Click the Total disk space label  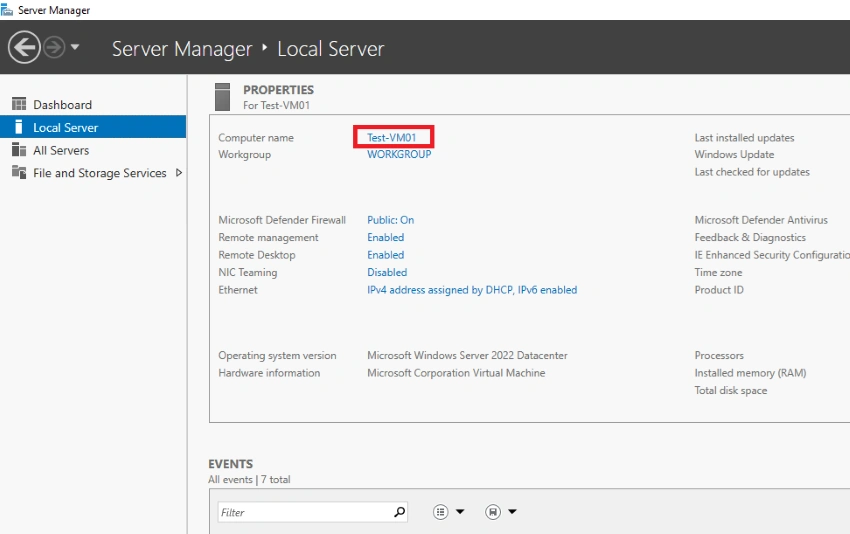(731, 390)
